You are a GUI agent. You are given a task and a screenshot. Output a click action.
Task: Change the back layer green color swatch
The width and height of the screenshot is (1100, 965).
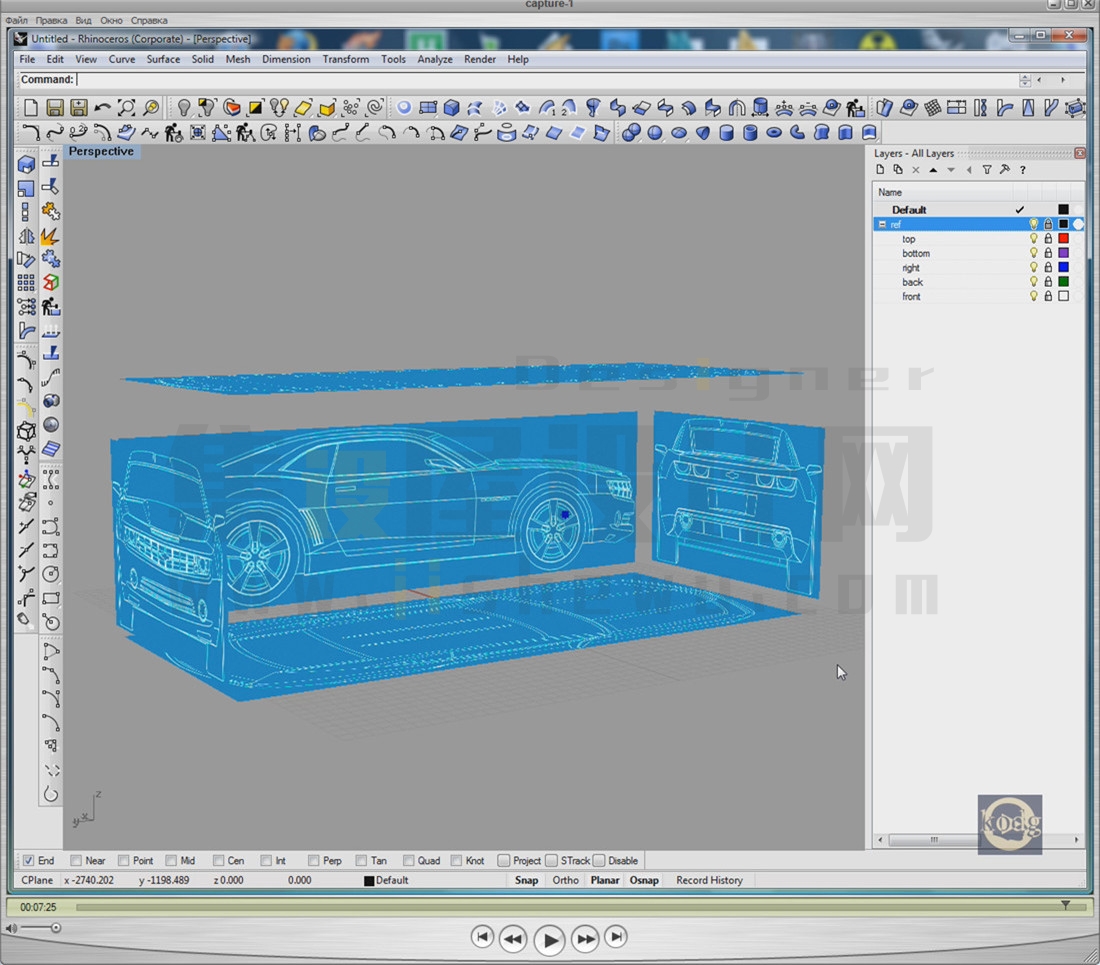coord(1064,282)
